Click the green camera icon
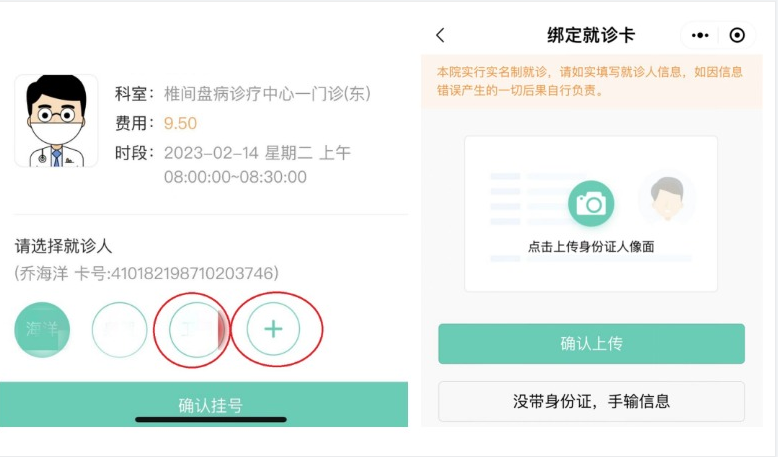This screenshot has width=778, height=457. point(591,204)
